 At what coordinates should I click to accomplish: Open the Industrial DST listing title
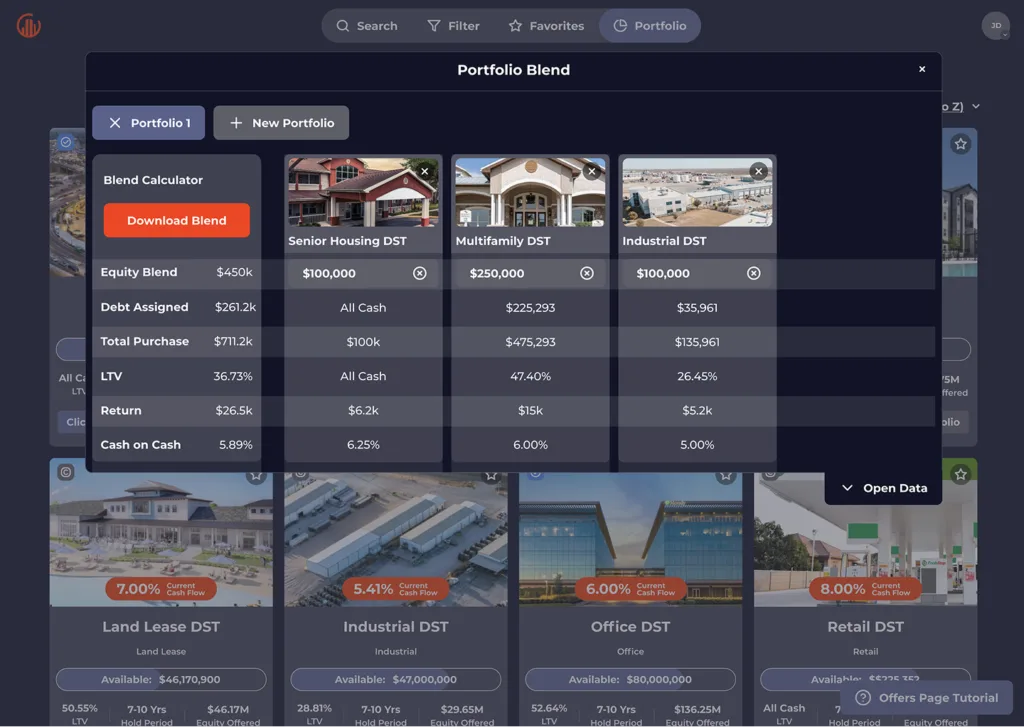tap(396, 626)
